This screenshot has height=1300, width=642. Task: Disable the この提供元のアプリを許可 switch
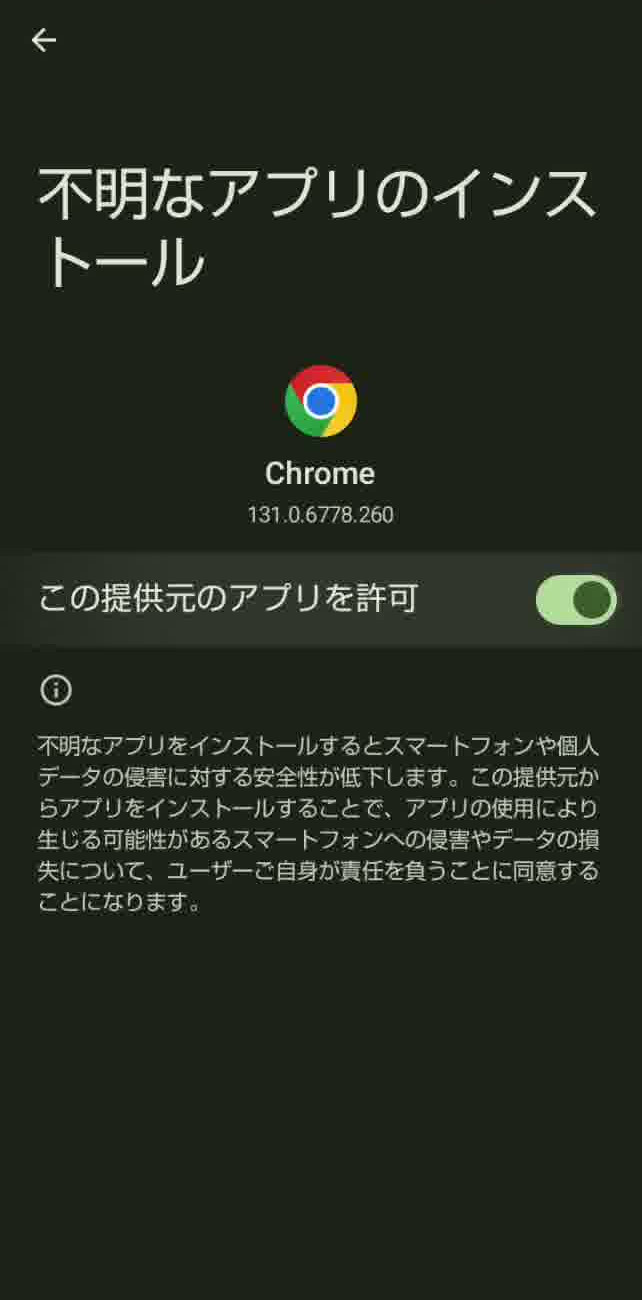[576, 600]
